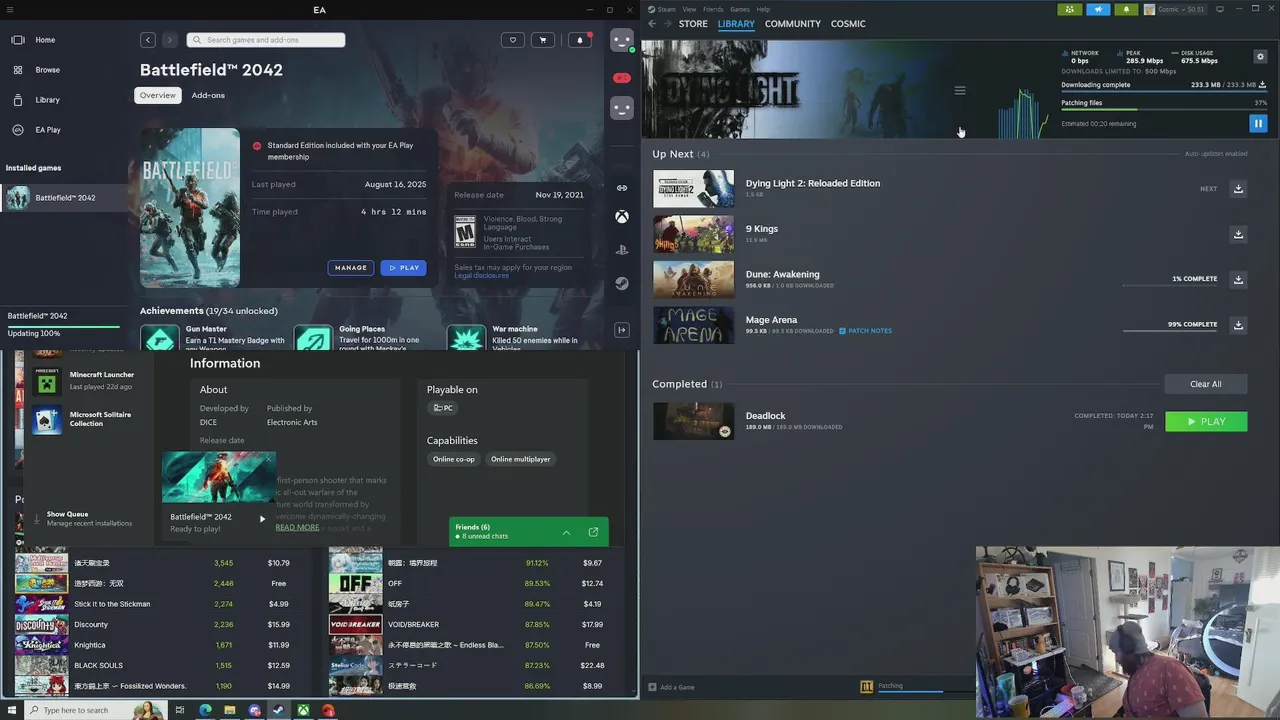Click the PLAY button for Battlefield 2042
This screenshot has height=720, width=1280.
[404, 268]
